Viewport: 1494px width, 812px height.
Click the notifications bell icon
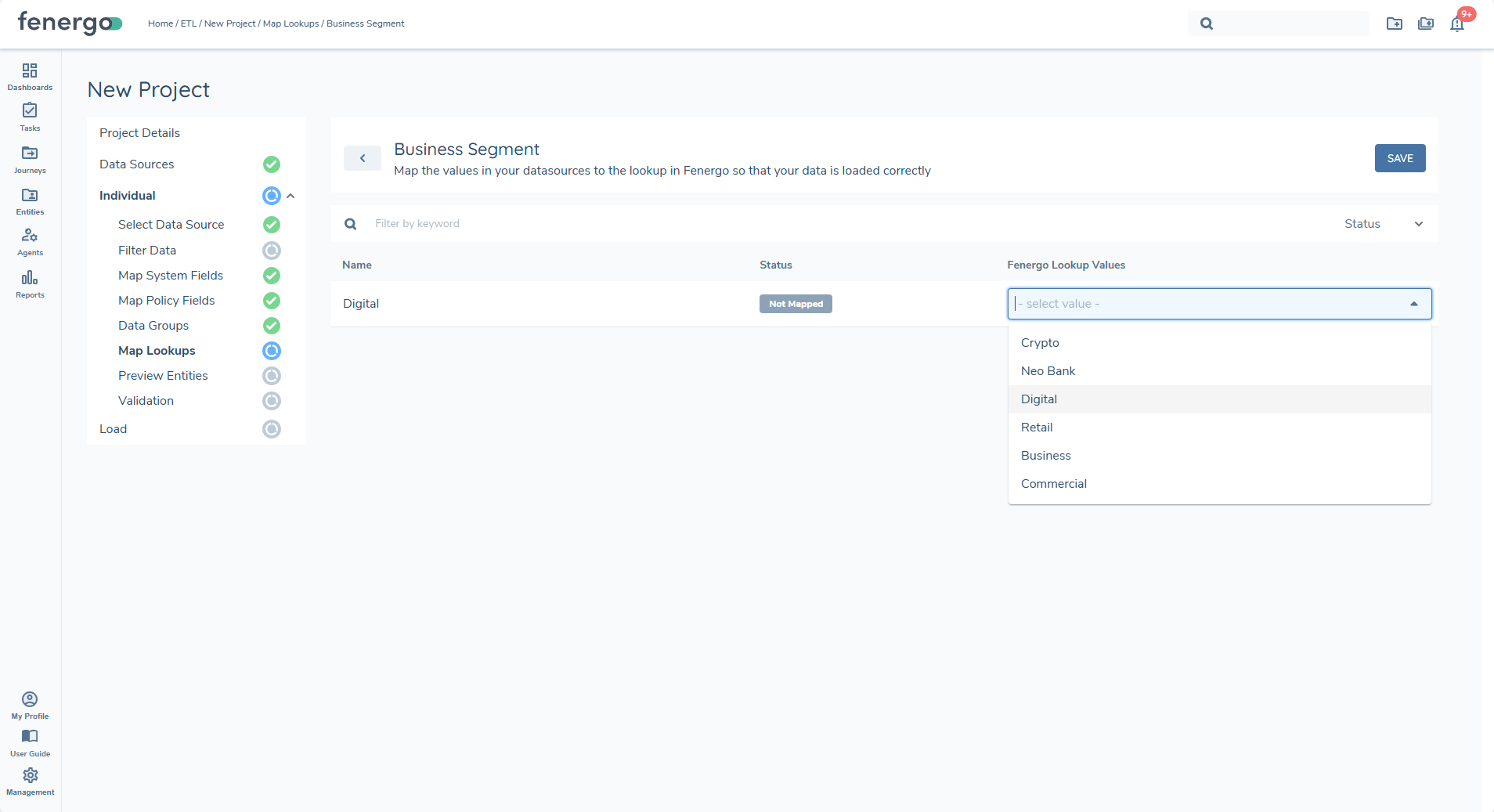(1456, 24)
